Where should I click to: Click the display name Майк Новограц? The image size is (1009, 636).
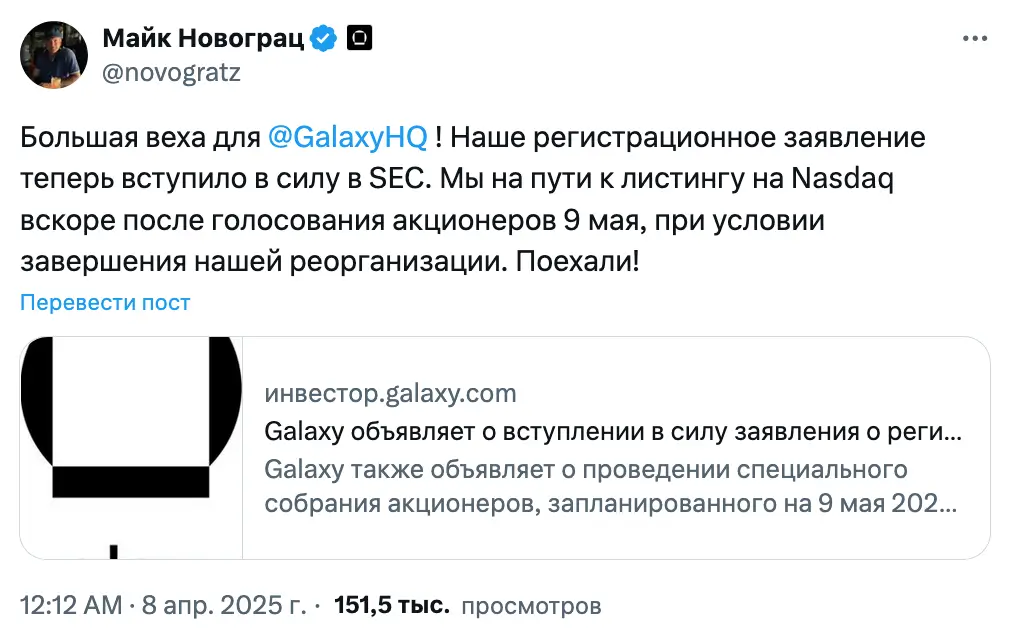[x=203, y=39]
